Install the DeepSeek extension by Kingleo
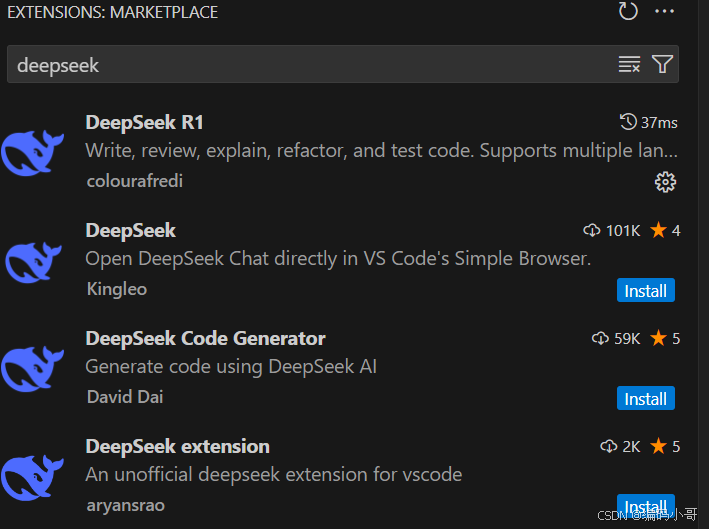 (x=646, y=290)
